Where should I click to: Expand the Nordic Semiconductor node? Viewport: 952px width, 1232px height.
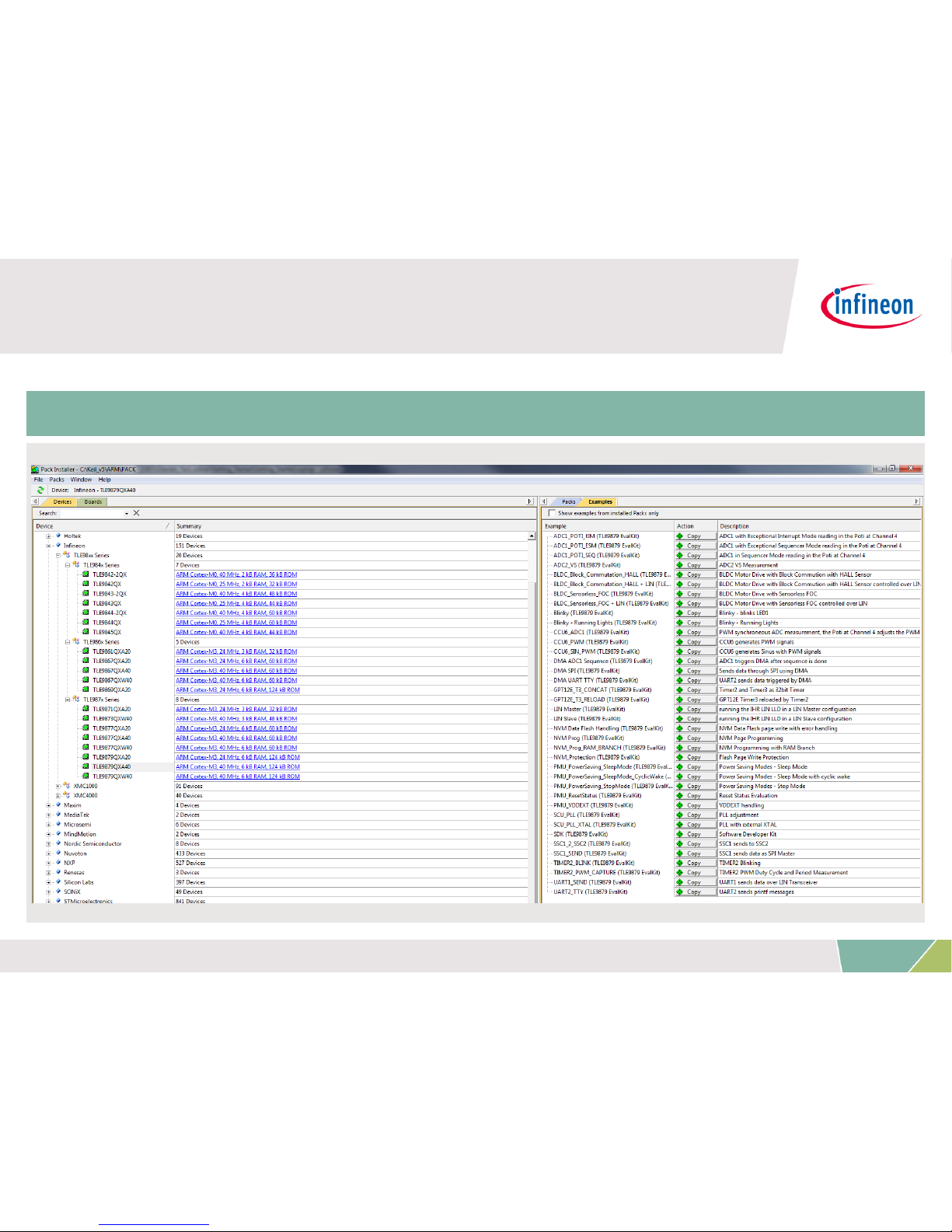tap(48, 844)
